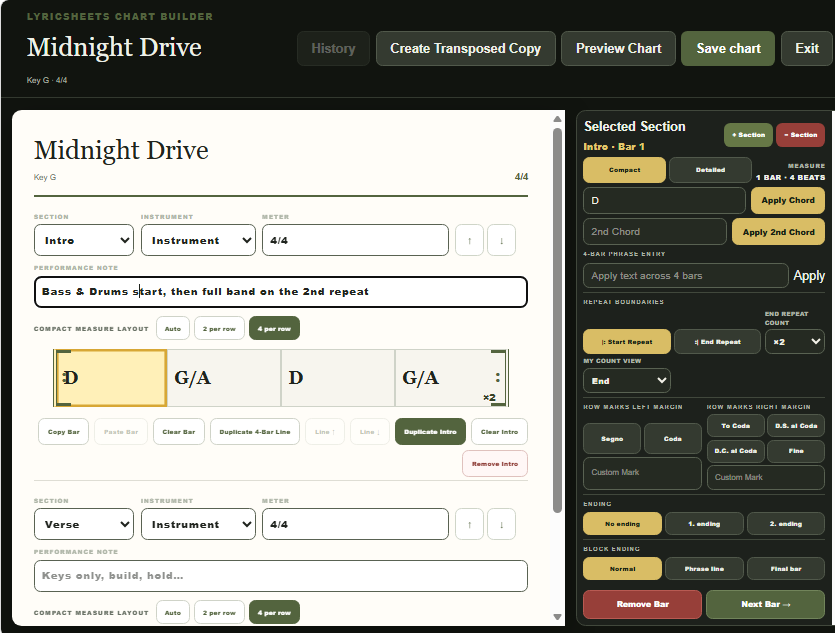
Task: Move Verse section down arrow
Action: point(501,524)
